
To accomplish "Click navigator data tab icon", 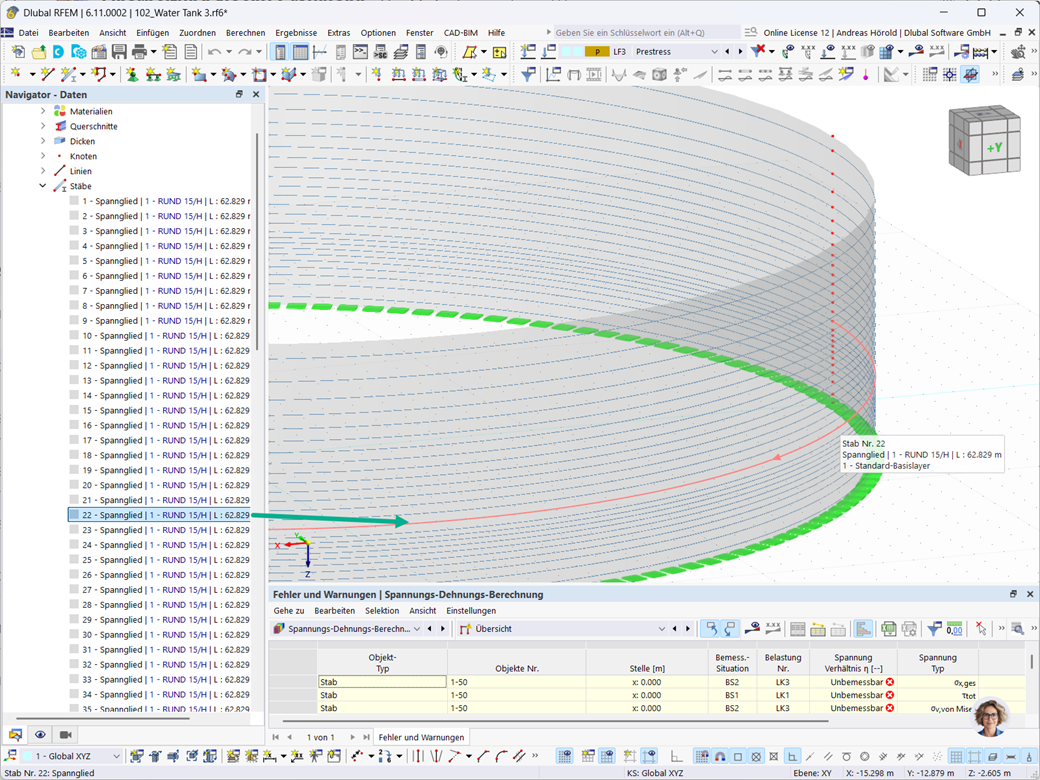I will click(x=15, y=735).
